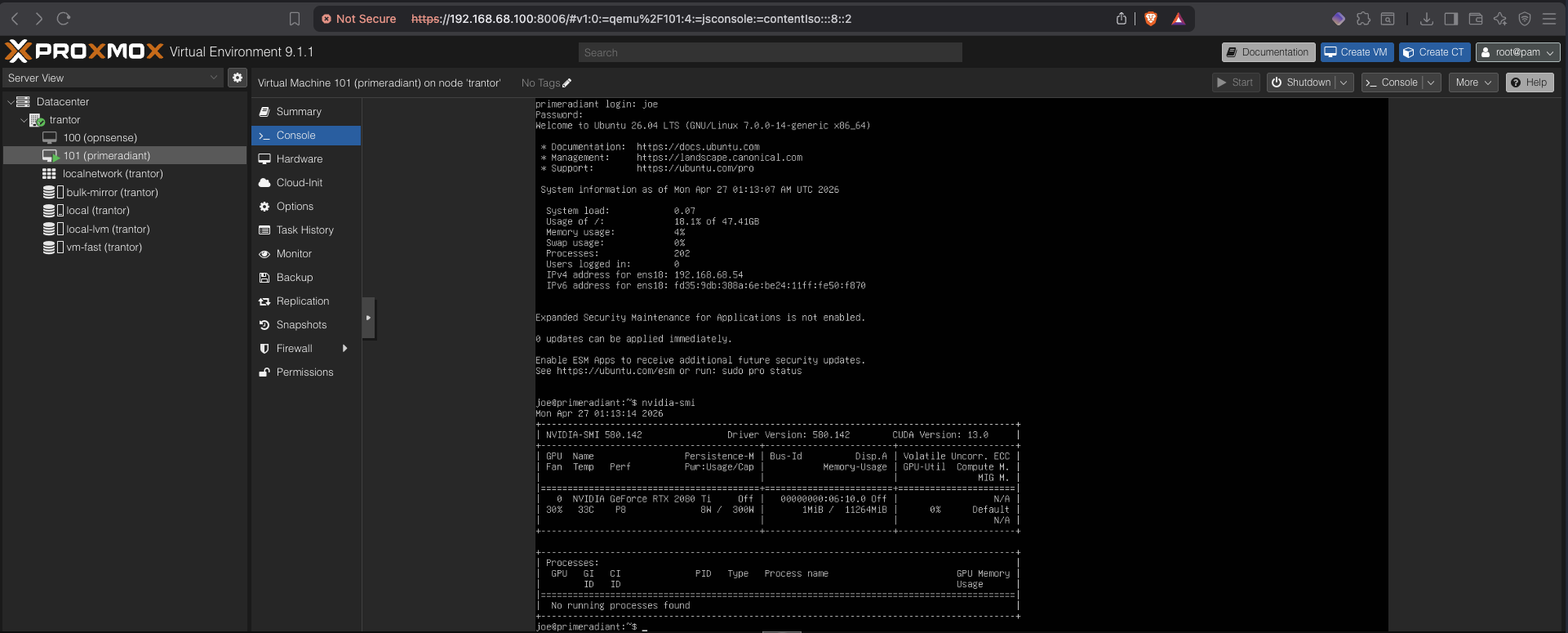Open the Summary tab
The image size is (1568, 633).
(306, 112)
